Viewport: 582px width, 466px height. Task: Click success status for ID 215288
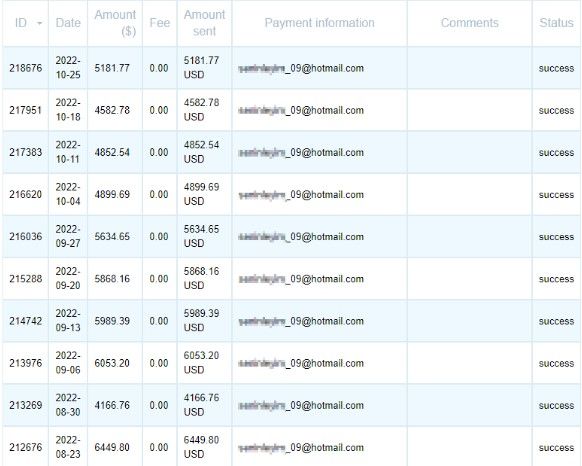(556, 279)
